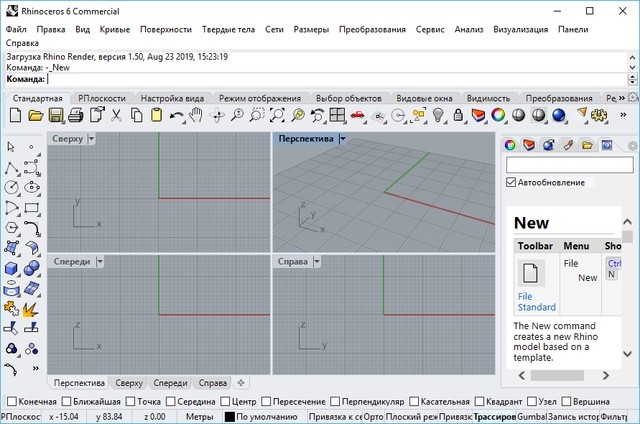Switch to the Режим отображения toolbar tab
The width and height of the screenshot is (640, 424).
point(260,99)
